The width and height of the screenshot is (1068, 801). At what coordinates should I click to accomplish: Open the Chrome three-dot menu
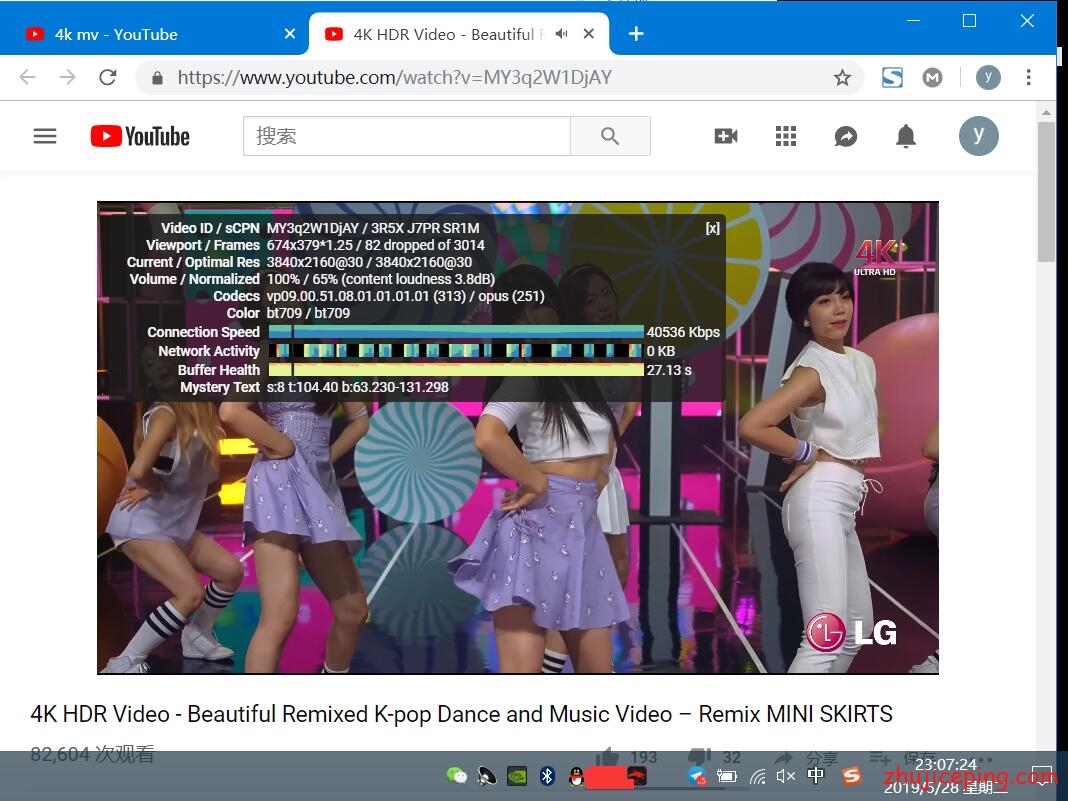(1028, 77)
